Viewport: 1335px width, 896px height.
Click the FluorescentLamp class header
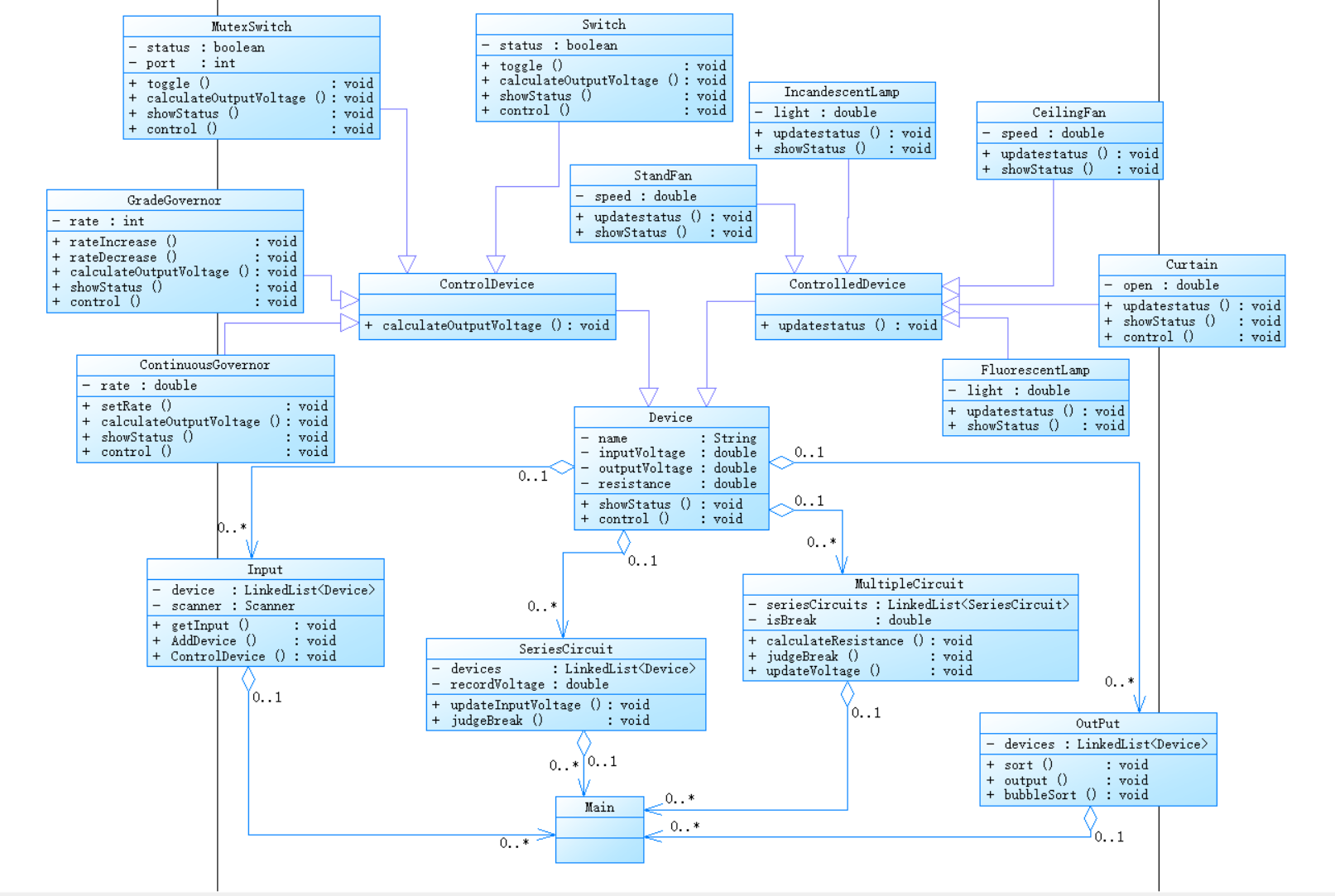pyautogui.click(x=1035, y=370)
